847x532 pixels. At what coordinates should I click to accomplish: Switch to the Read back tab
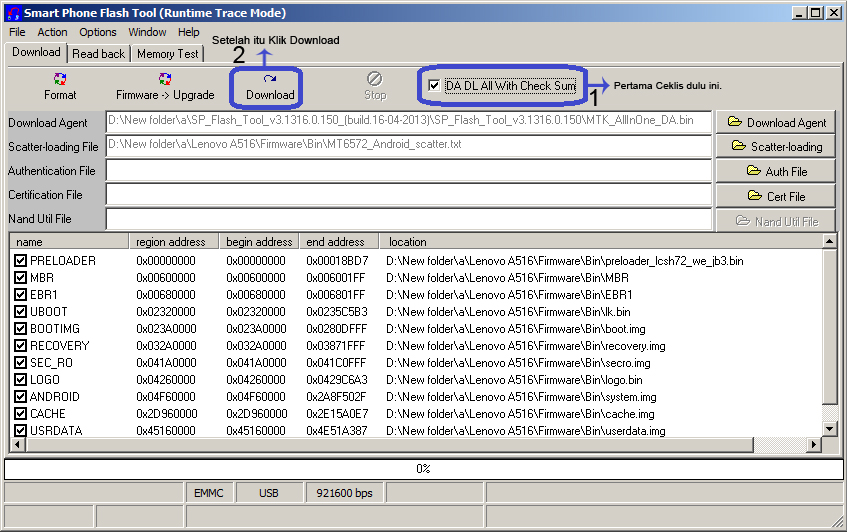(x=98, y=53)
